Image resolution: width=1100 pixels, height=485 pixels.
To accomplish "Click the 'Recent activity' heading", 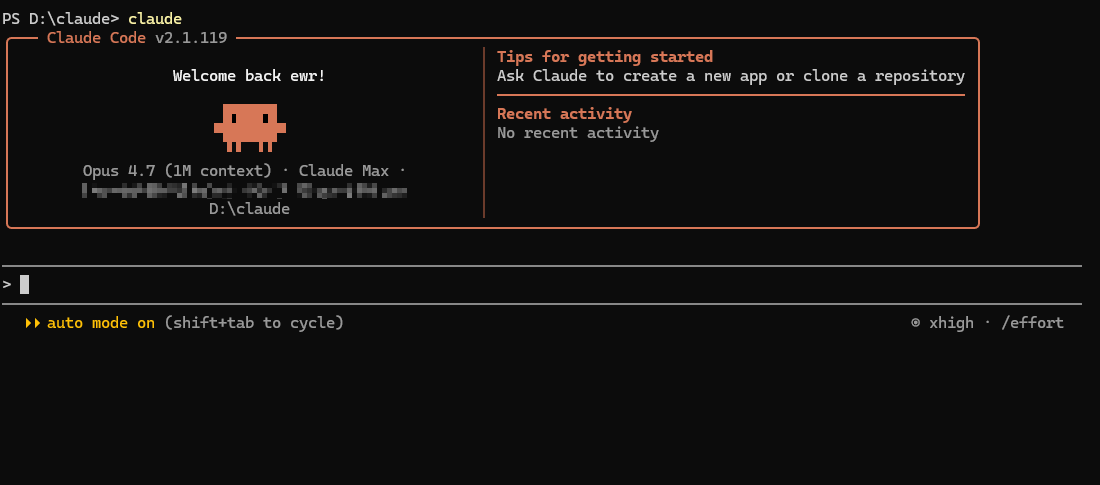I will pyautogui.click(x=564, y=114).
